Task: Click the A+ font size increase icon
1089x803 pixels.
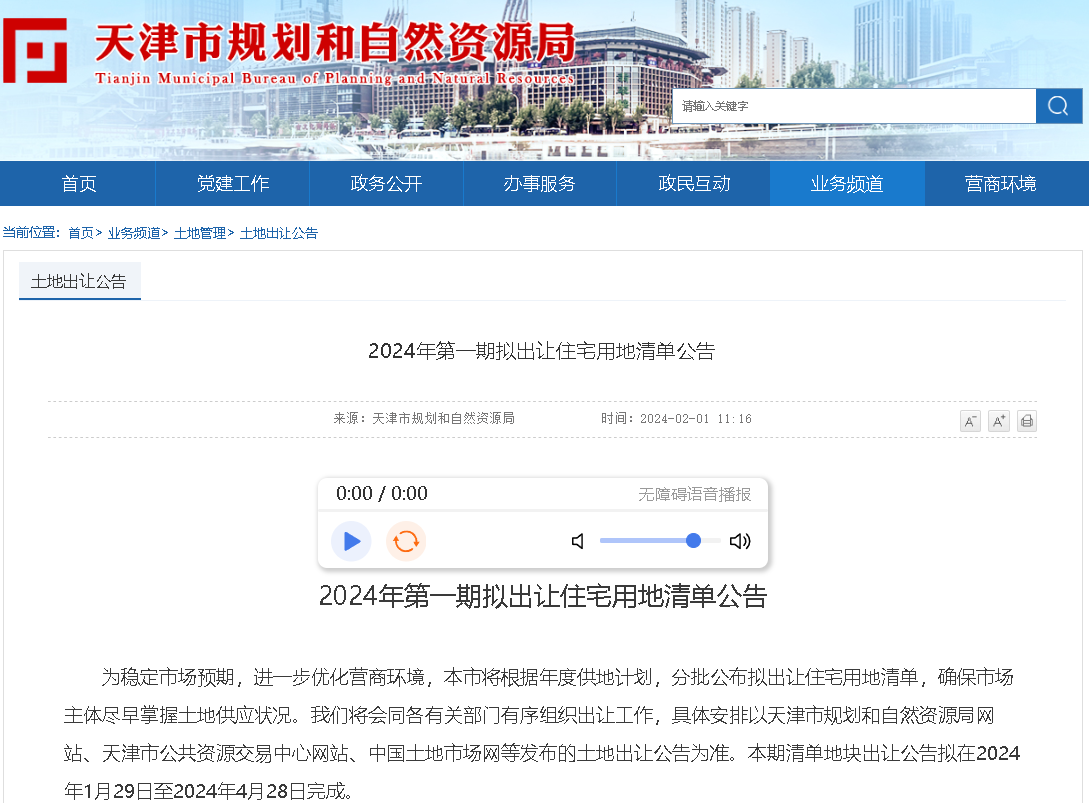Action: click(998, 421)
